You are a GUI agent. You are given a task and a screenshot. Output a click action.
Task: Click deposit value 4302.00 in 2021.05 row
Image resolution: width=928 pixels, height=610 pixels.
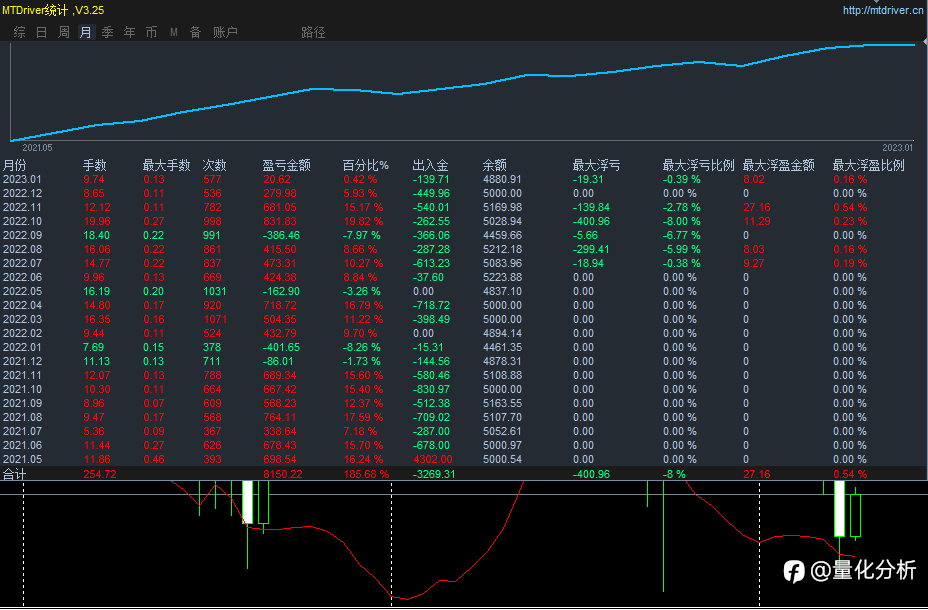coord(433,459)
